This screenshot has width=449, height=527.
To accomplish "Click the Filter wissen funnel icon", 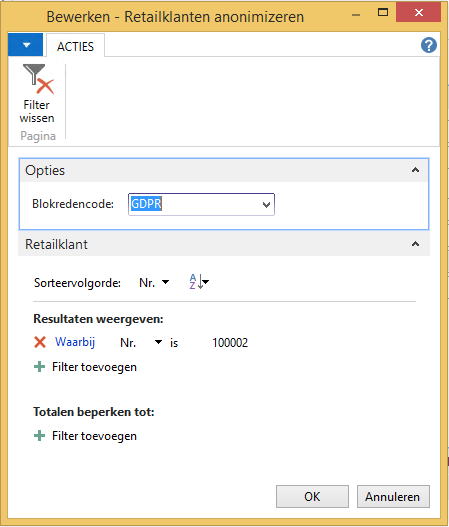I will click(38, 79).
